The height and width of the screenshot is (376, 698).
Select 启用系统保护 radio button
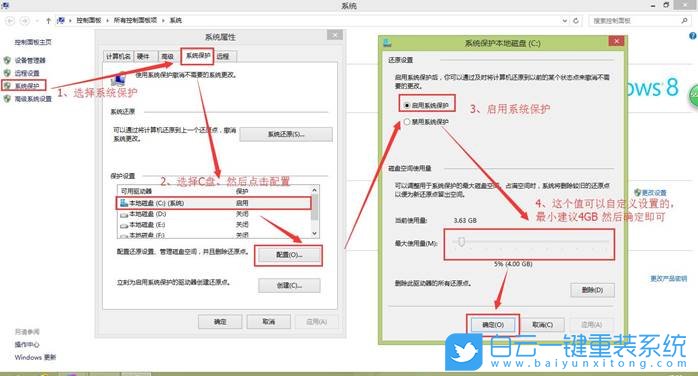[406, 105]
